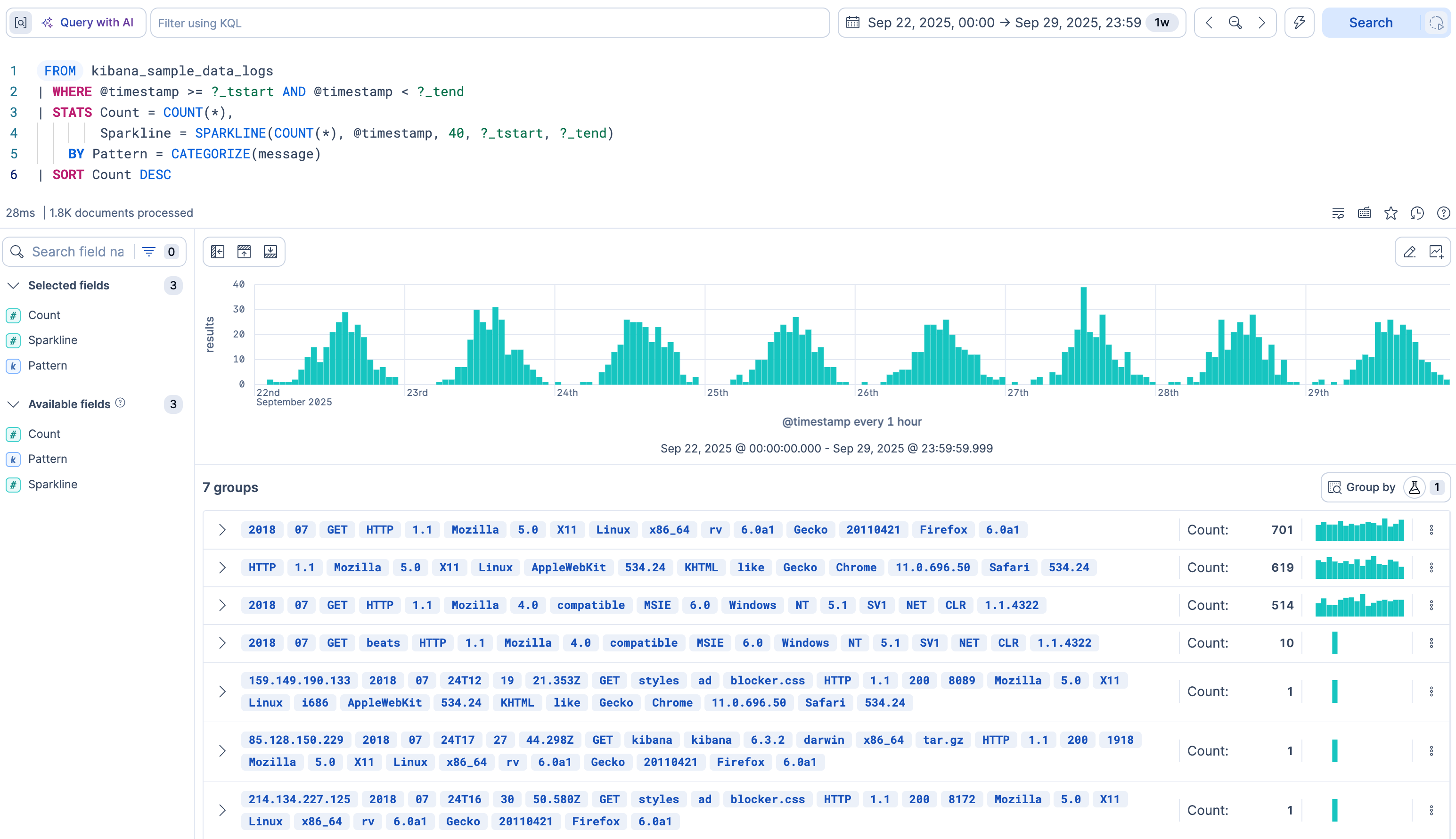
Task: Open actions menu for Count 10 group
Action: [x=1431, y=643]
